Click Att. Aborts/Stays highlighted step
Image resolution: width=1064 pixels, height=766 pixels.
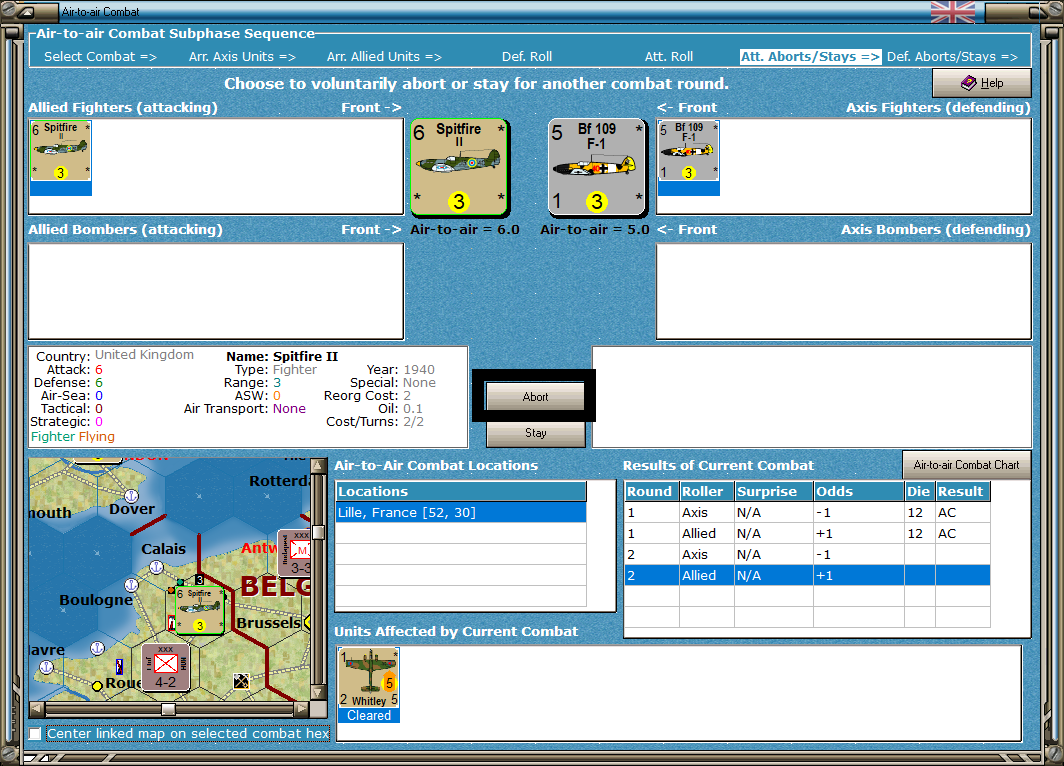(x=810, y=57)
